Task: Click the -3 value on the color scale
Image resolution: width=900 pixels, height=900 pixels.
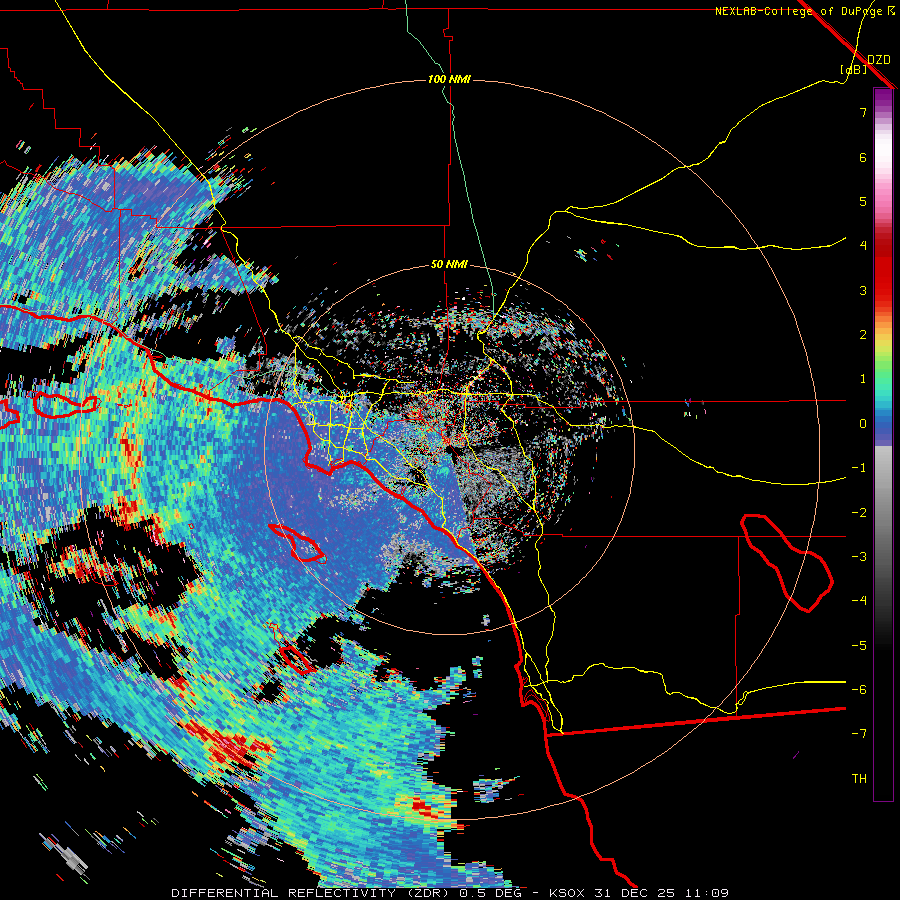Action: (x=859, y=557)
